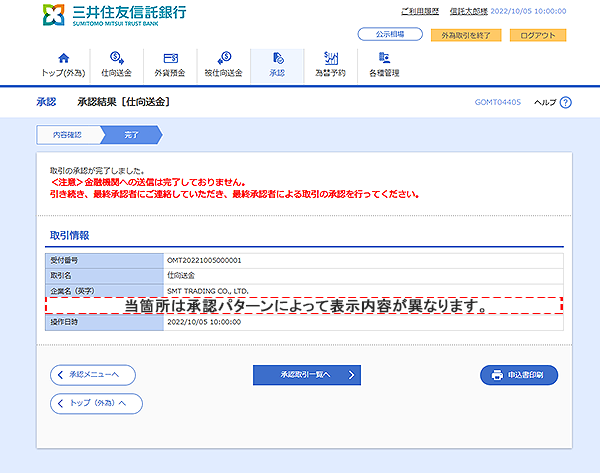
Task: Click 操作日時 value 2022/10/05 10:00:00
Action: pos(204,322)
